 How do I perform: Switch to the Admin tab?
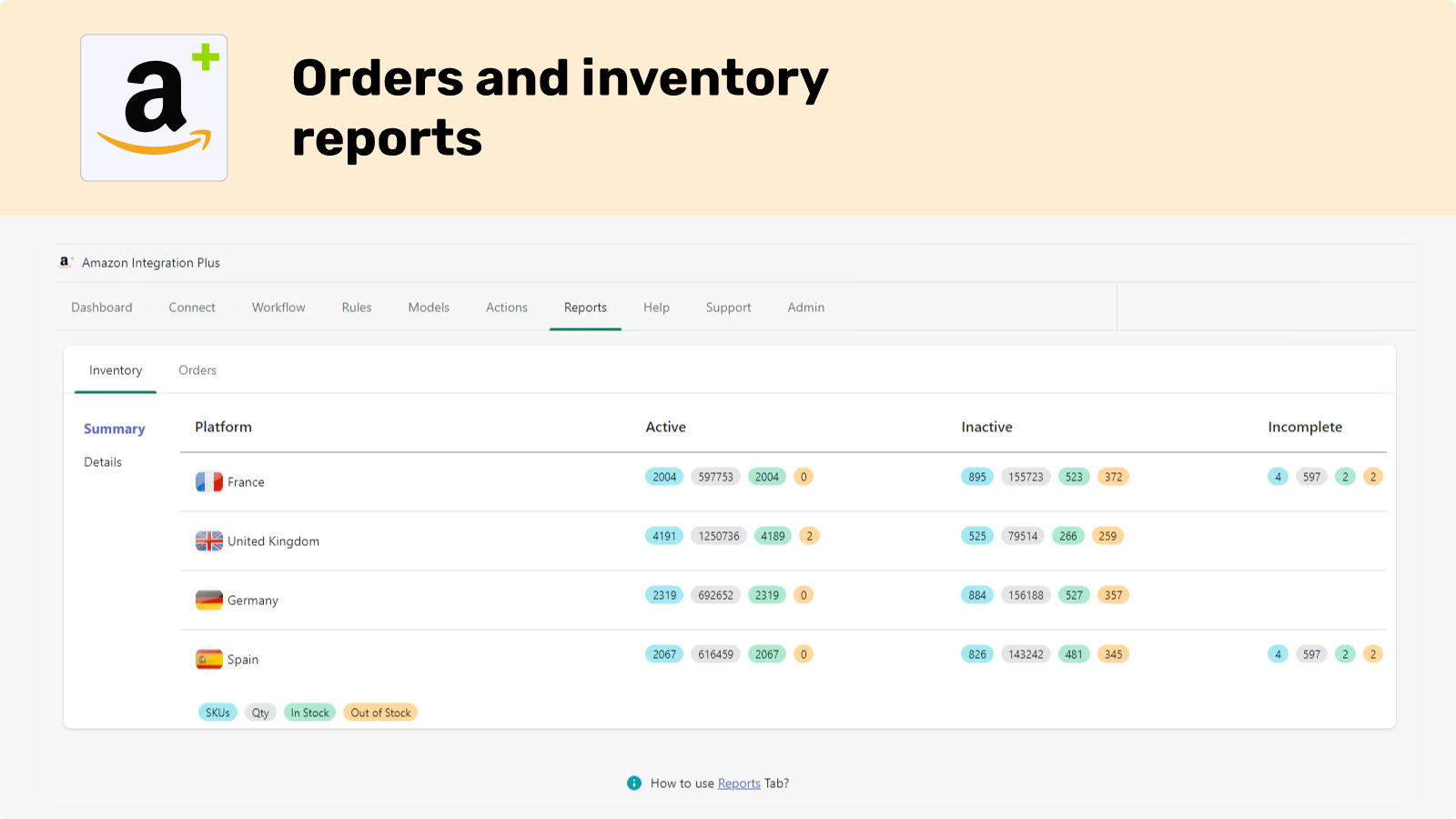806,308
